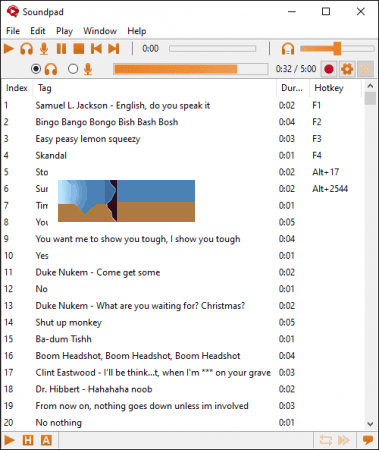Image resolution: width=379 pixels, height=450 pixels.
Task: Click the speech bubble icon in status bar
Action: tap(368, 440)
